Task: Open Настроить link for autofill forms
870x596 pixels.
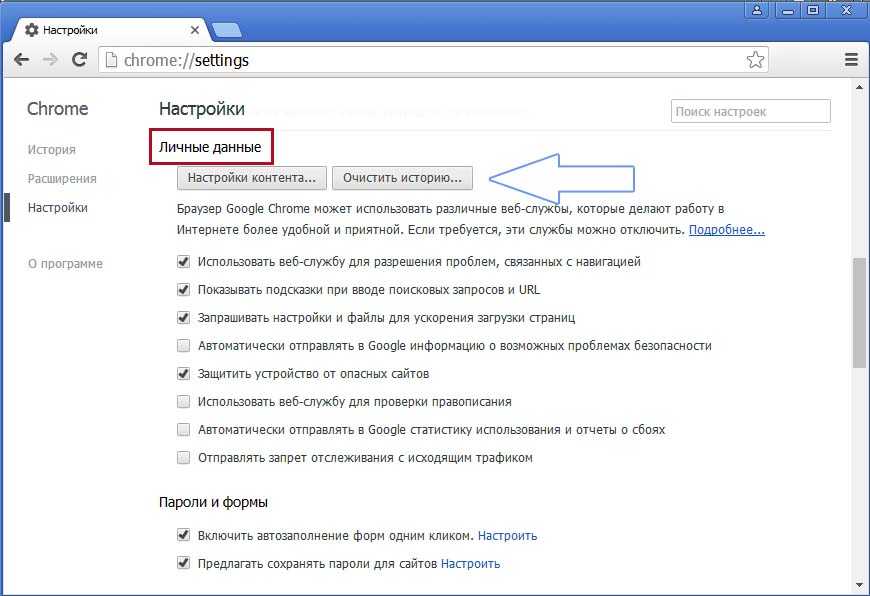Action: coord(507,536)
